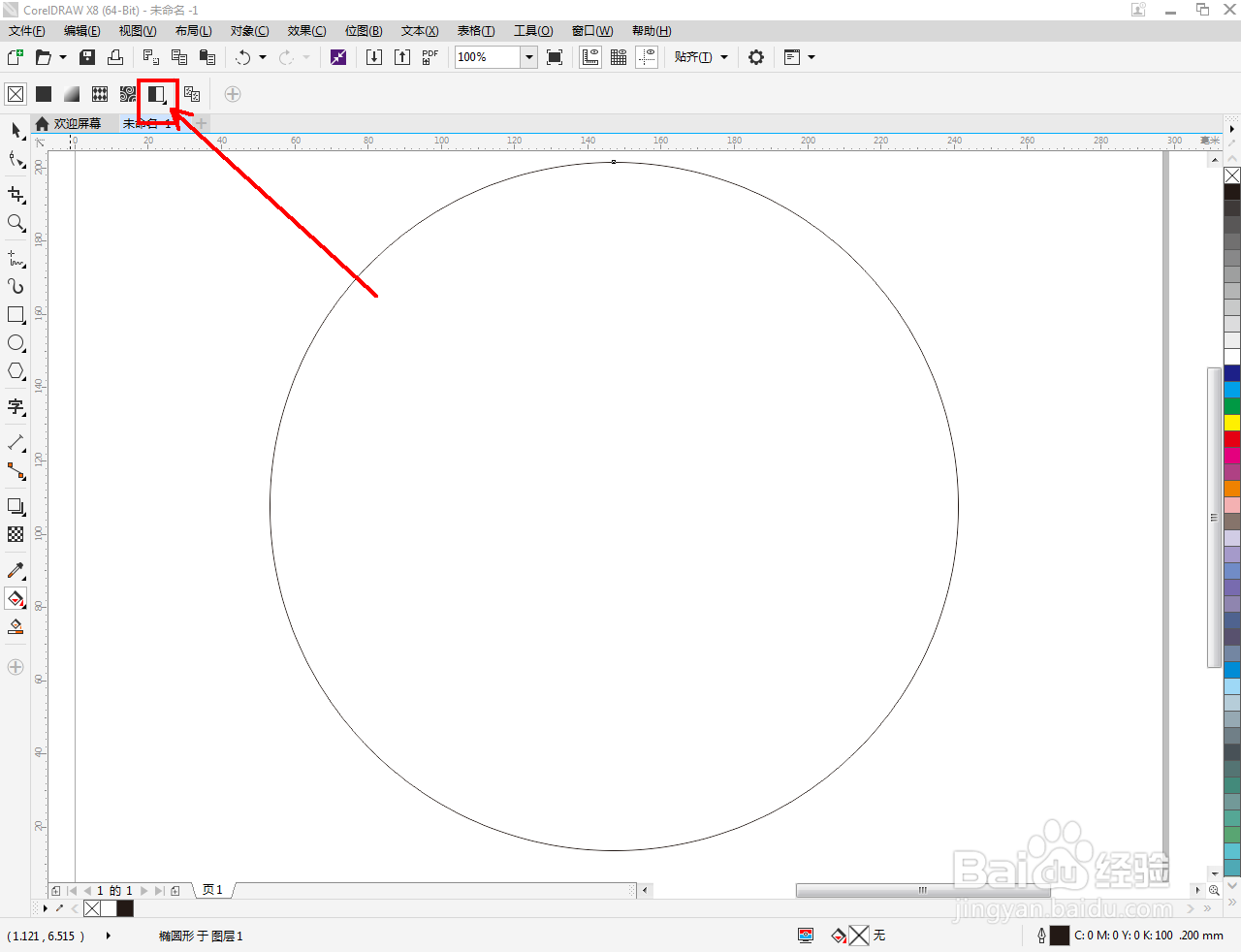Select Fountain fill
Viewport: 1241px width, 952px height.
point(72,94)
